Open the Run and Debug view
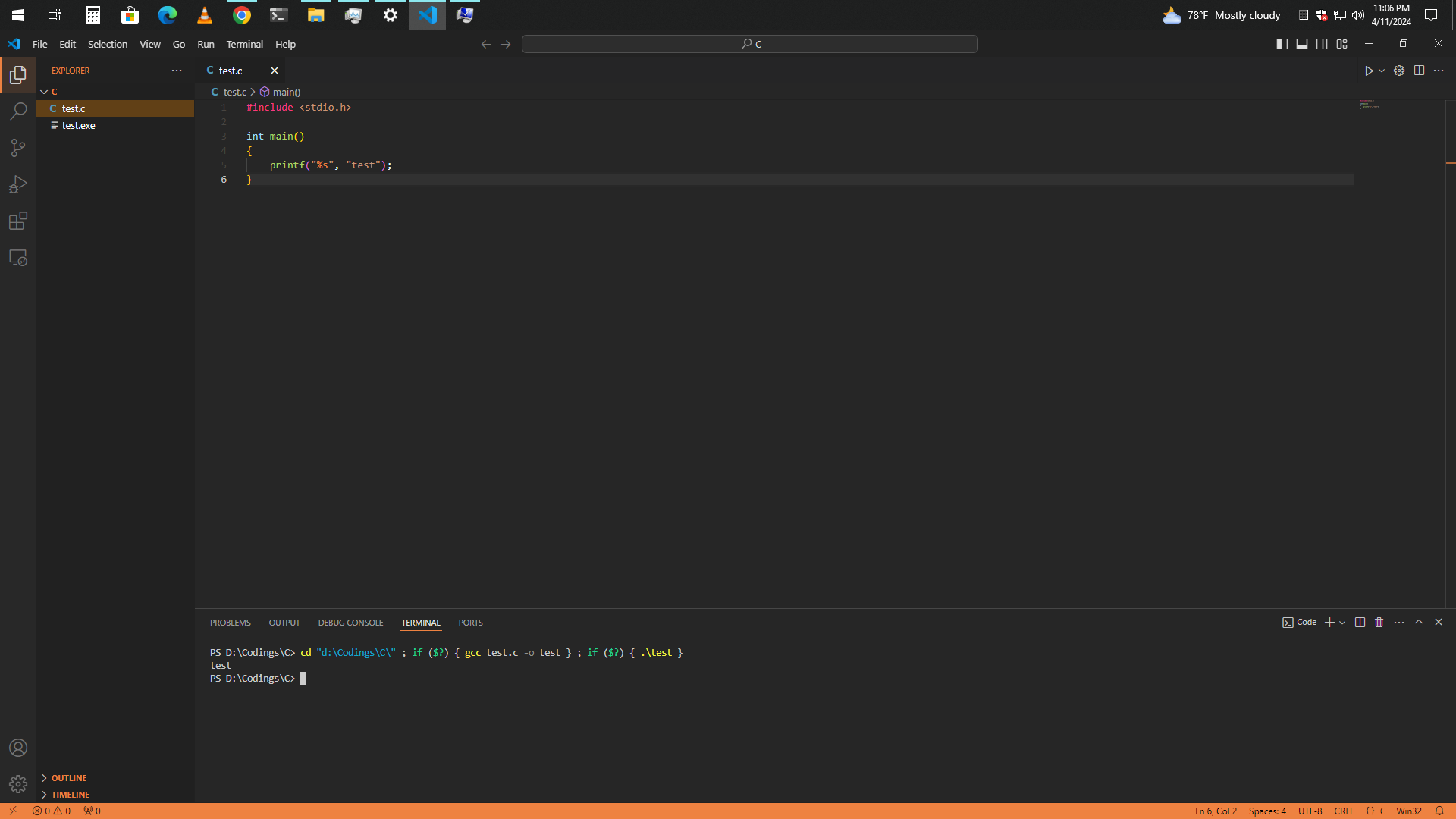The width and height of the screenshot is (1456, 819). 18,184
